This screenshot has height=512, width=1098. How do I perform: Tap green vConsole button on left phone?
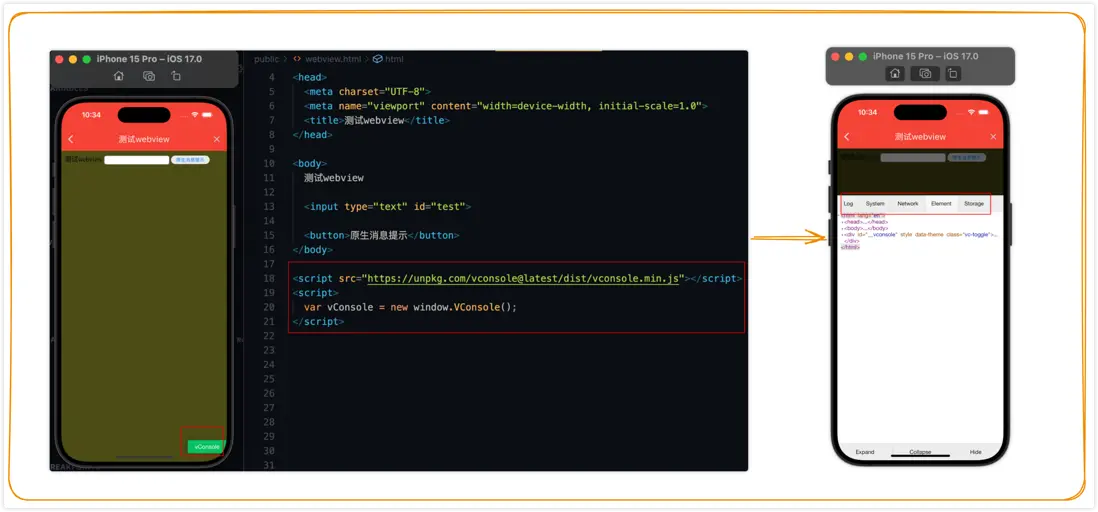[207, 446]
